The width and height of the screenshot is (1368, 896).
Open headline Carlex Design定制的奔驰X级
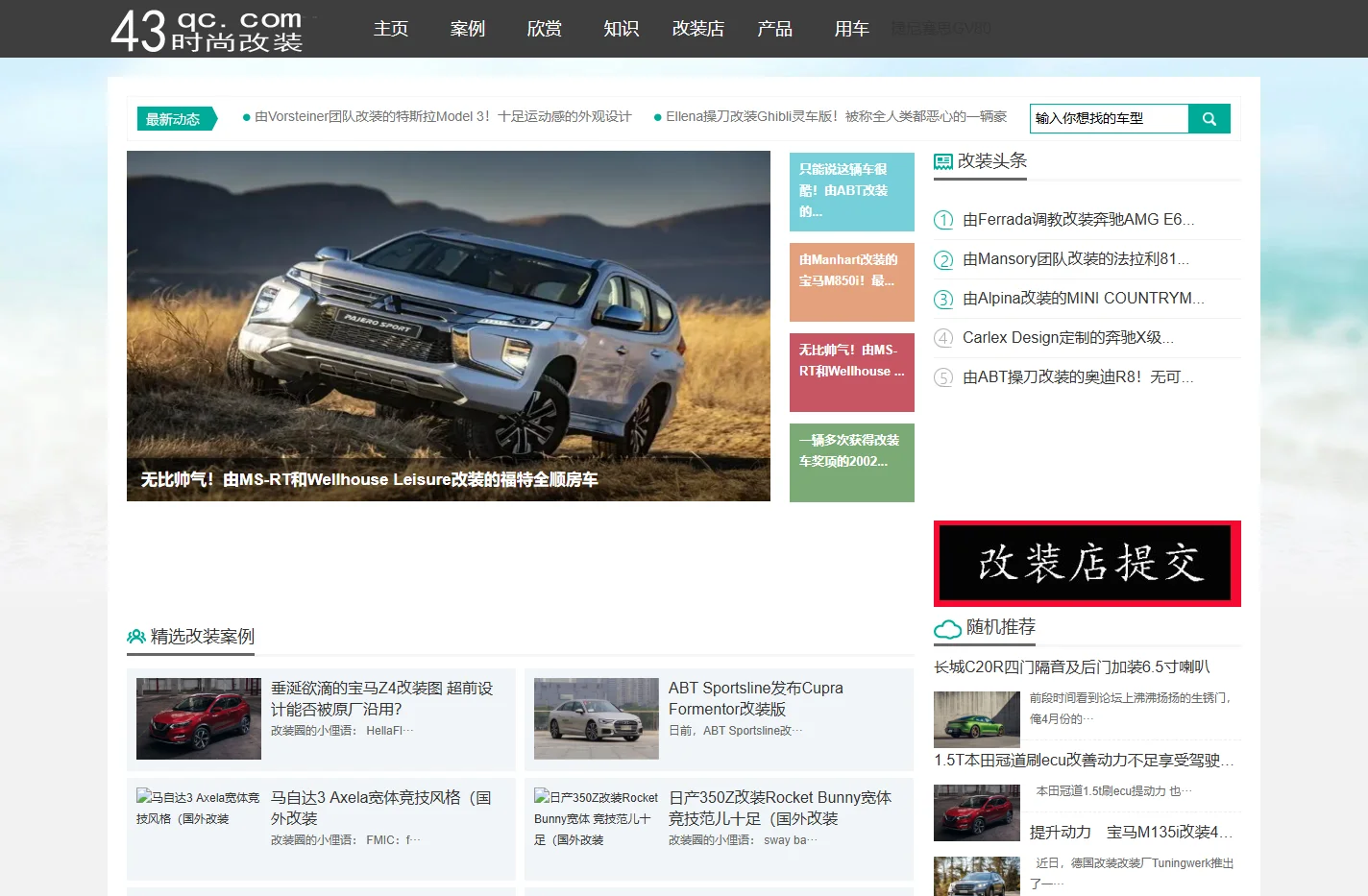tap(1068, 337)
